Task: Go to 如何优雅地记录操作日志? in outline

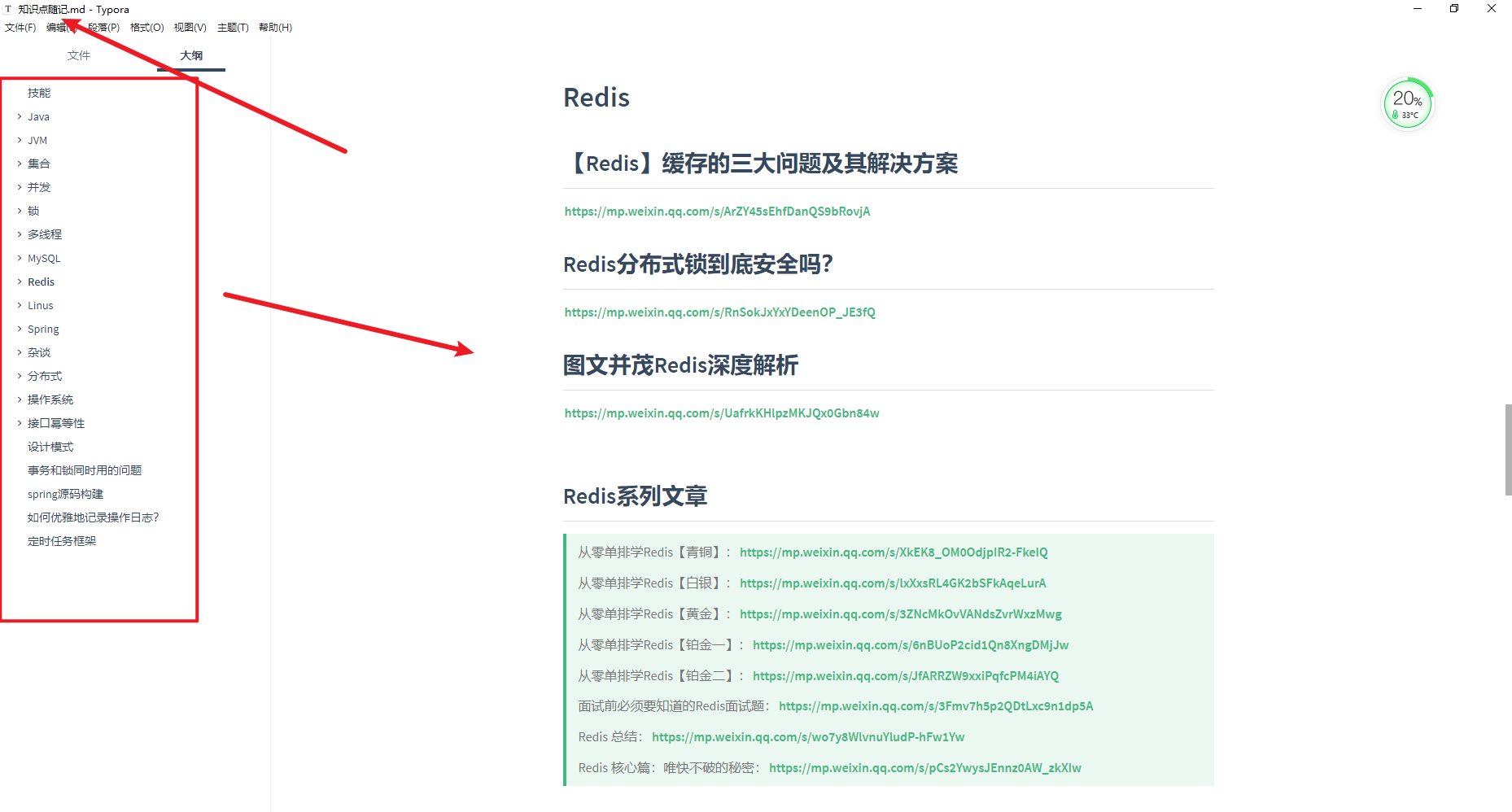Action: [x=93, y=517]
